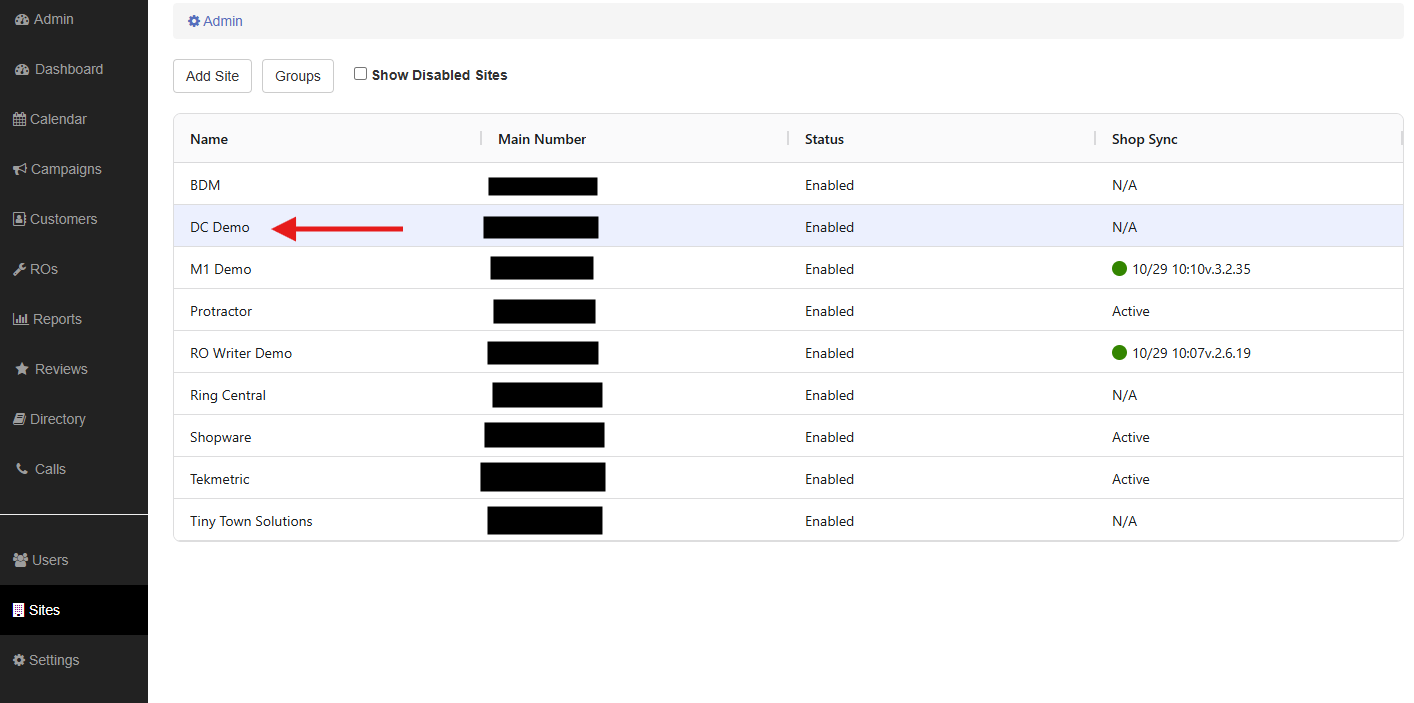This screenshot has width=1414, height=703.
Task: Click the Active shop sync for Tekmetric
Action: point(1131,479)
